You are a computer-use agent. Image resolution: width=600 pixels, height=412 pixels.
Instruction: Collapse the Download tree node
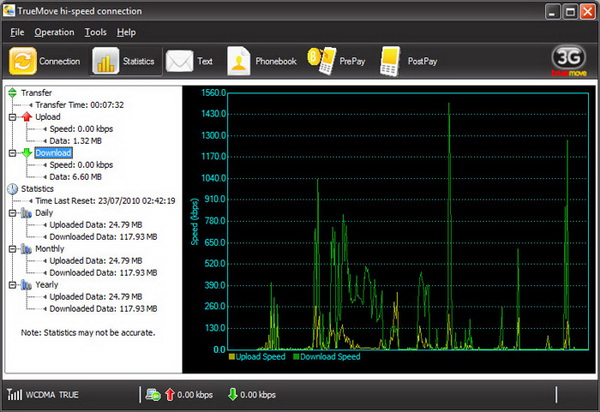(x=12, y=153)
